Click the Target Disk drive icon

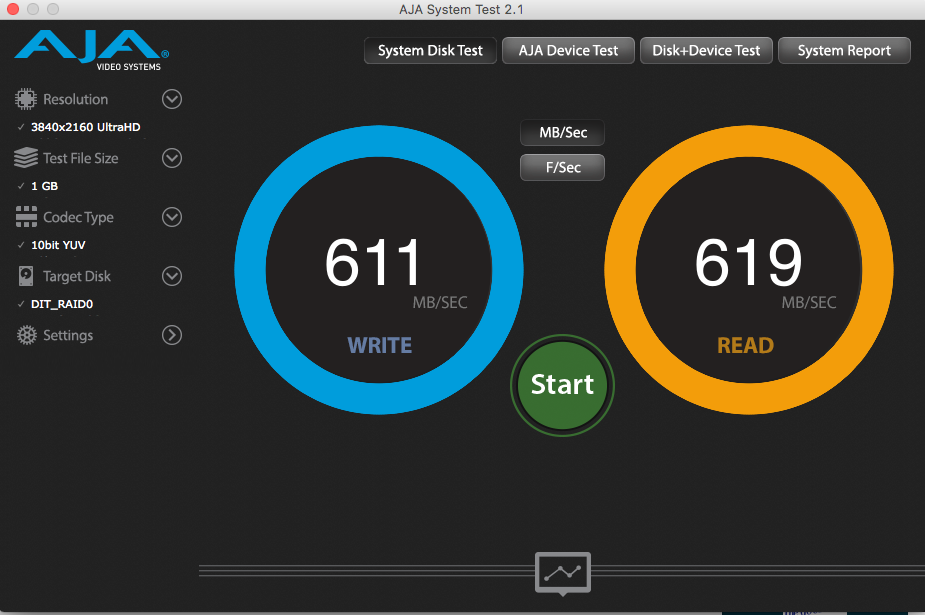point(24,276)
